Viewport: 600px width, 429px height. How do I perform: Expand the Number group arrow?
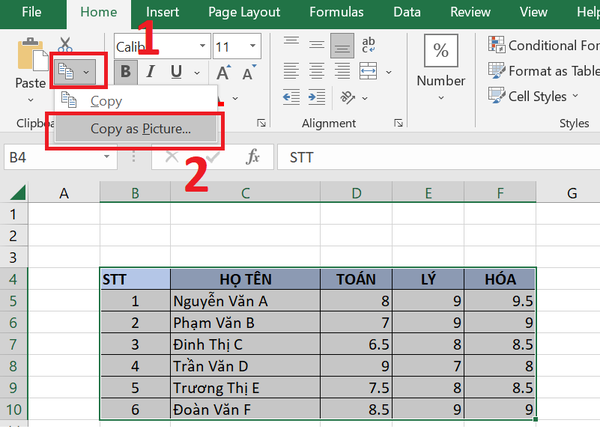[x=441, y=98]
